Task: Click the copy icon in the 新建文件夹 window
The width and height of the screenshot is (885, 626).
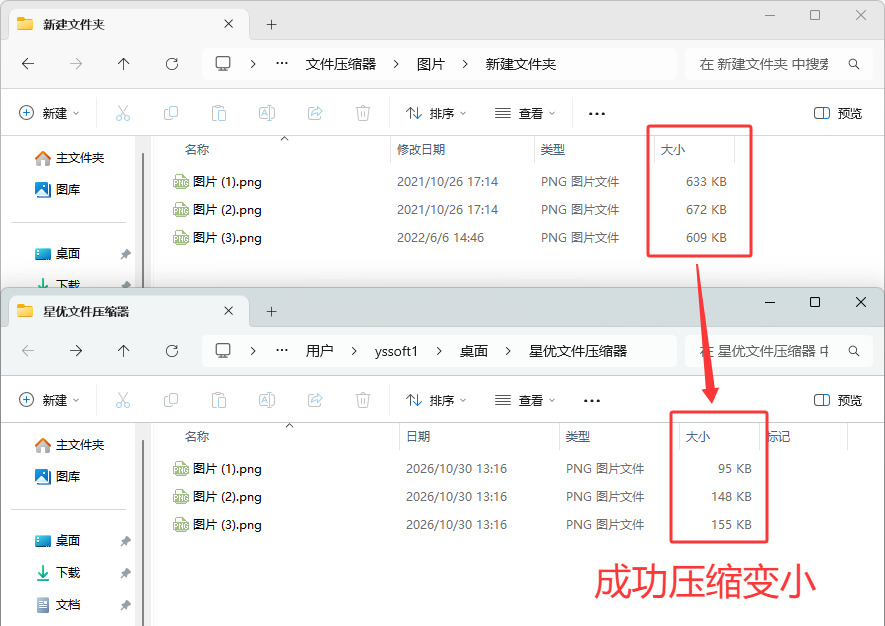Action: coord(171,113)
